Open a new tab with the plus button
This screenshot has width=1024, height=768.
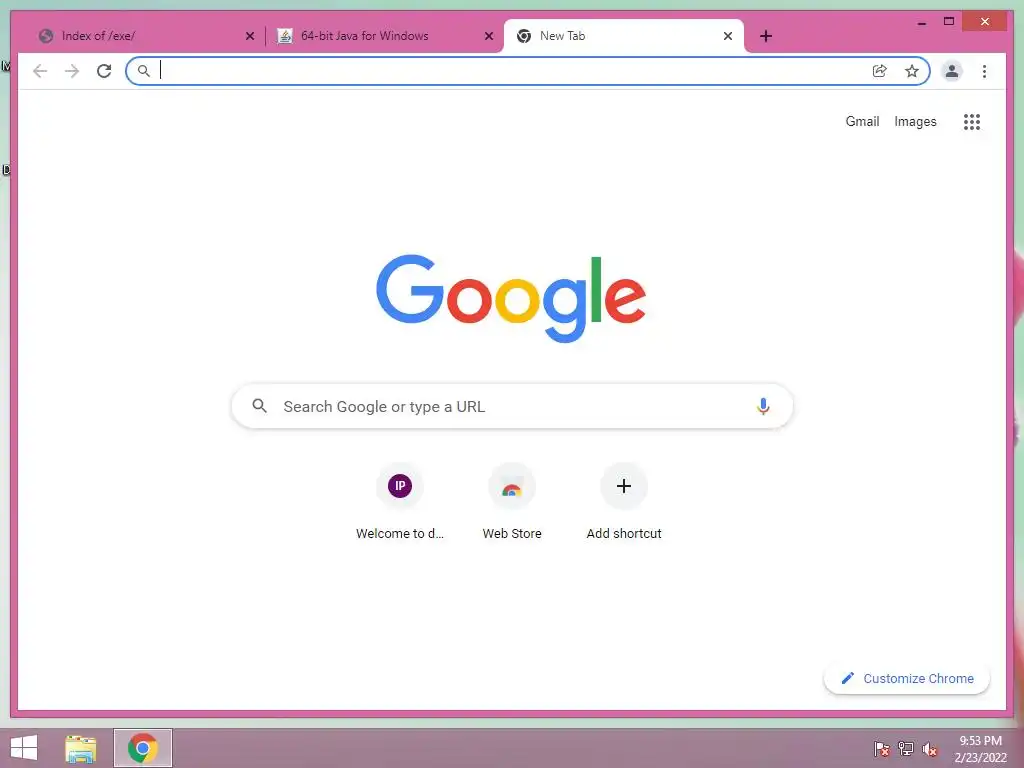pyautogui.click(x=766, y=36)
